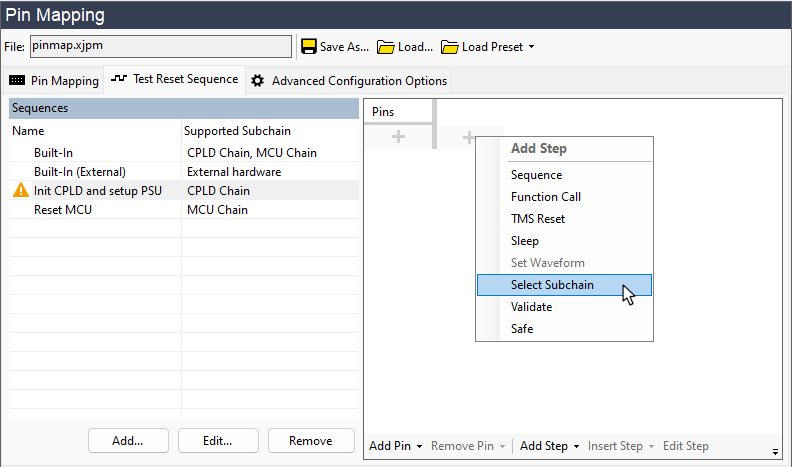Select TMS Reset menu entry
Viewport: 792px width, 467px height.
537,219
